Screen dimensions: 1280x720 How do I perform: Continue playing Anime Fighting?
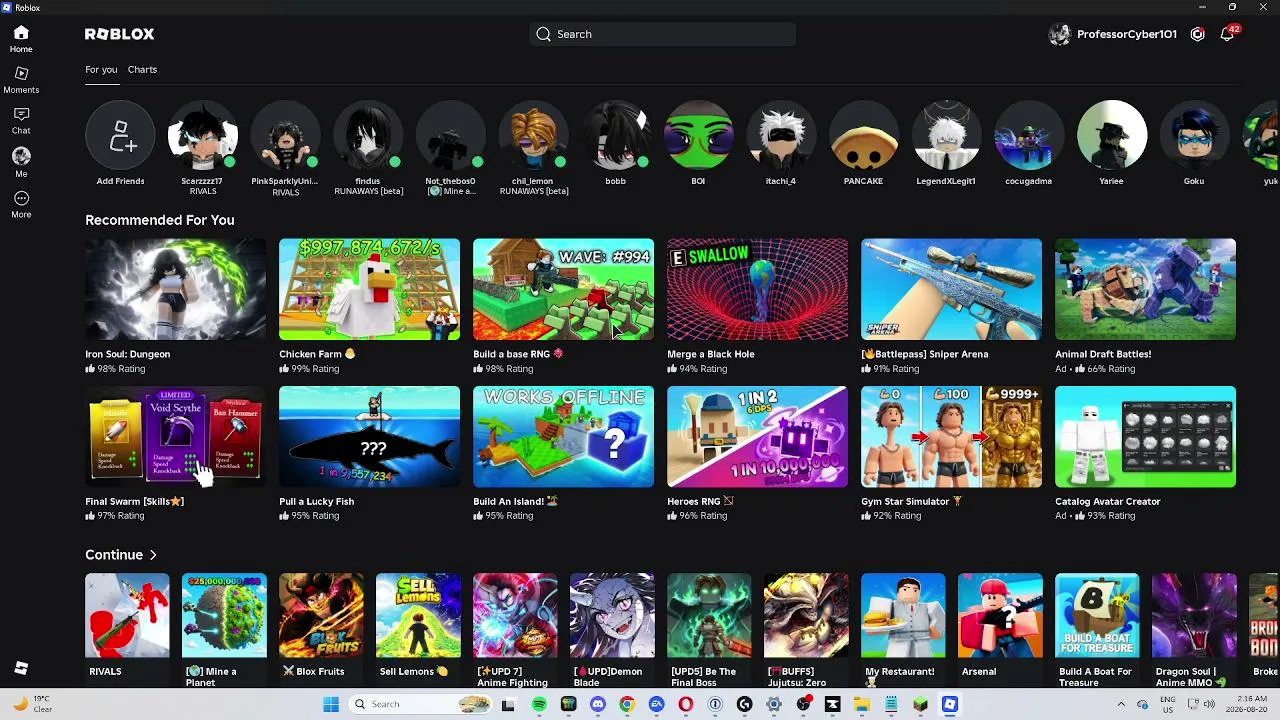tap(515, 615)
